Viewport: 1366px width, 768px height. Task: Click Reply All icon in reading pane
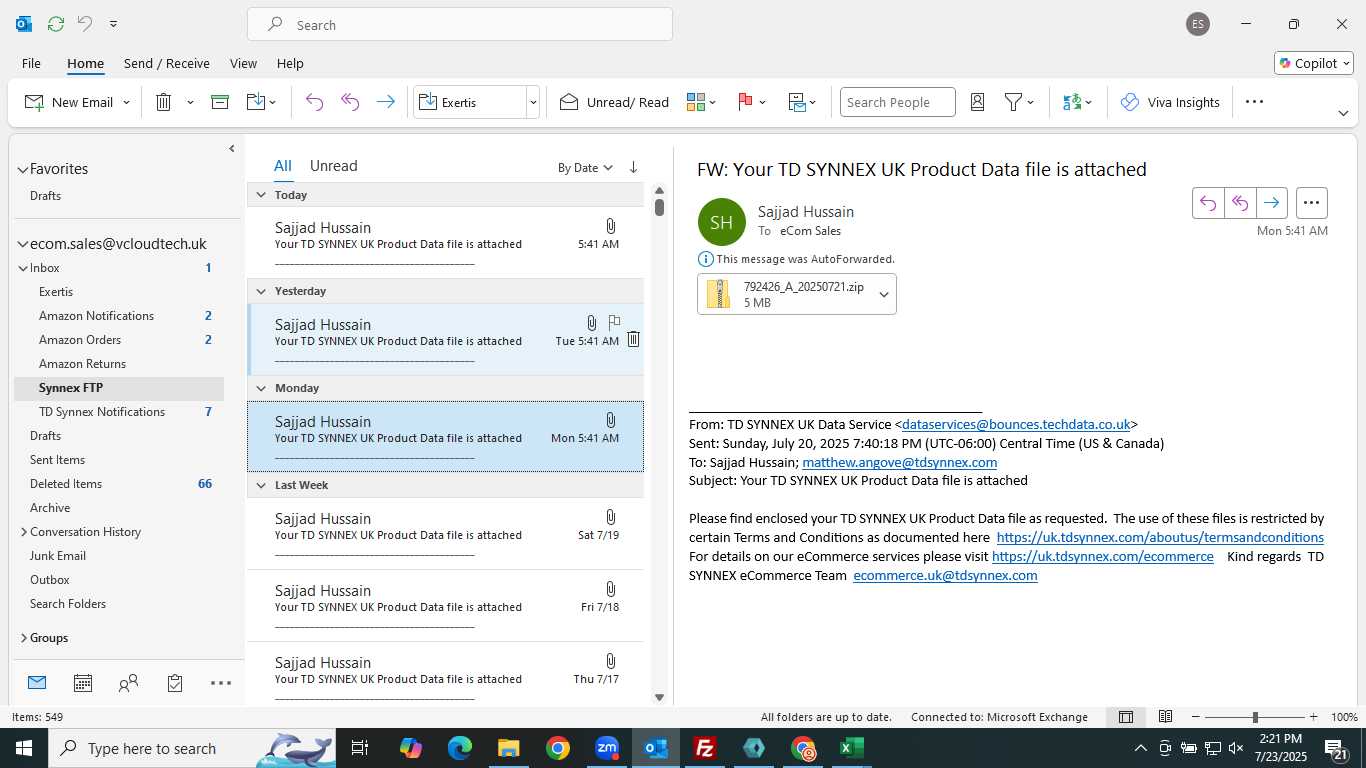[1240, 203]
